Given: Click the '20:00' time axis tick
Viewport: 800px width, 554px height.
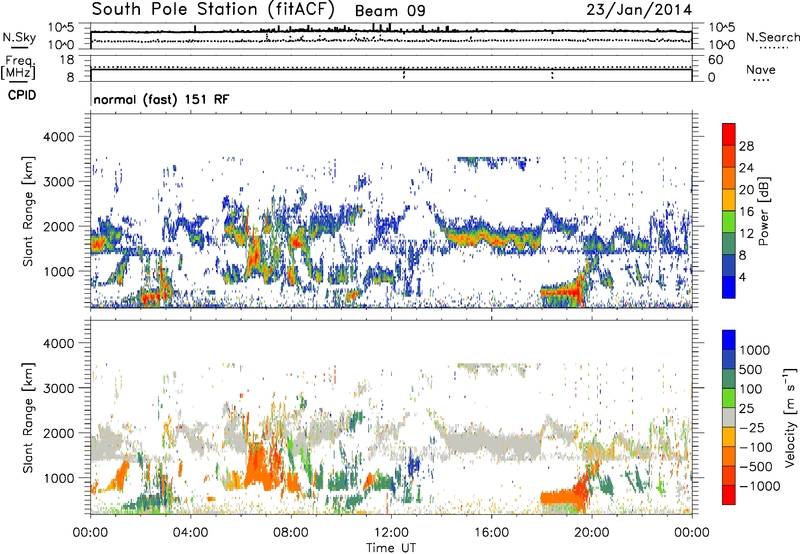Looking at the screenshot, I should [592, 533].
